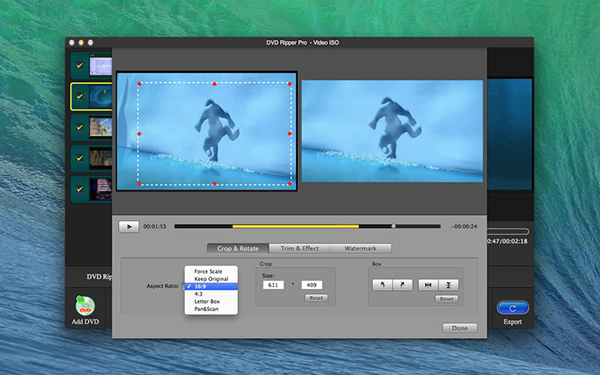Viewport: 600px width, 375px height.
Task: Click the Done button
Action: [460, 328]
